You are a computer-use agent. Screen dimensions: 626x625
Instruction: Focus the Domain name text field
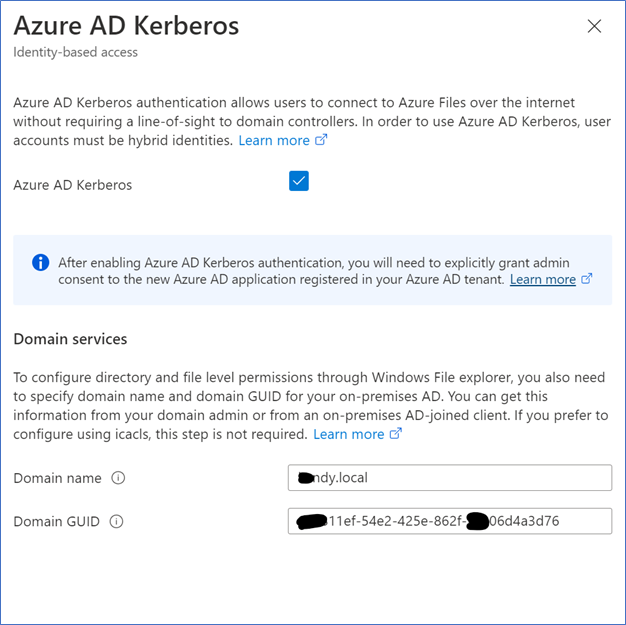point(450,478)
